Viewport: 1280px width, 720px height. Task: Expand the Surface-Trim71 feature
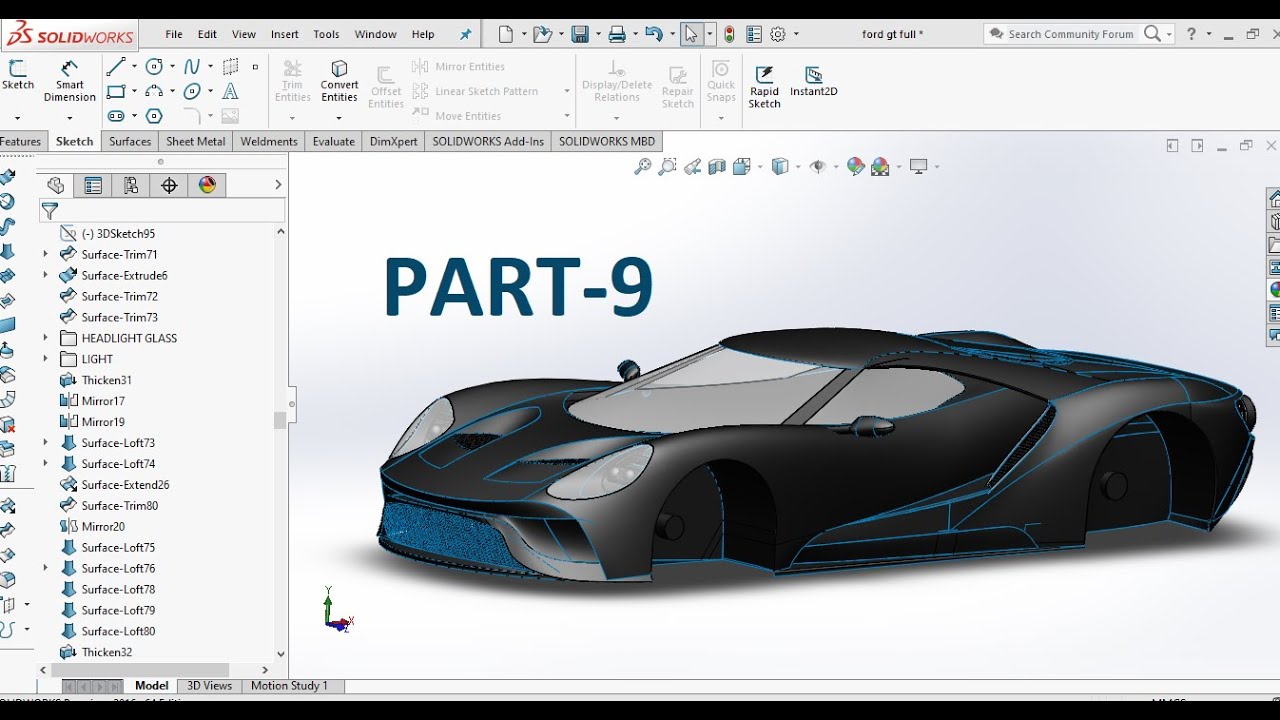[45, 254]
